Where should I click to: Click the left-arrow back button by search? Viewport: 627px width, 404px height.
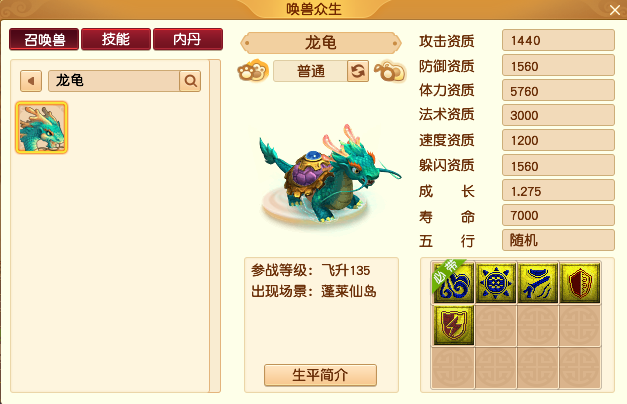coord(31,81)
